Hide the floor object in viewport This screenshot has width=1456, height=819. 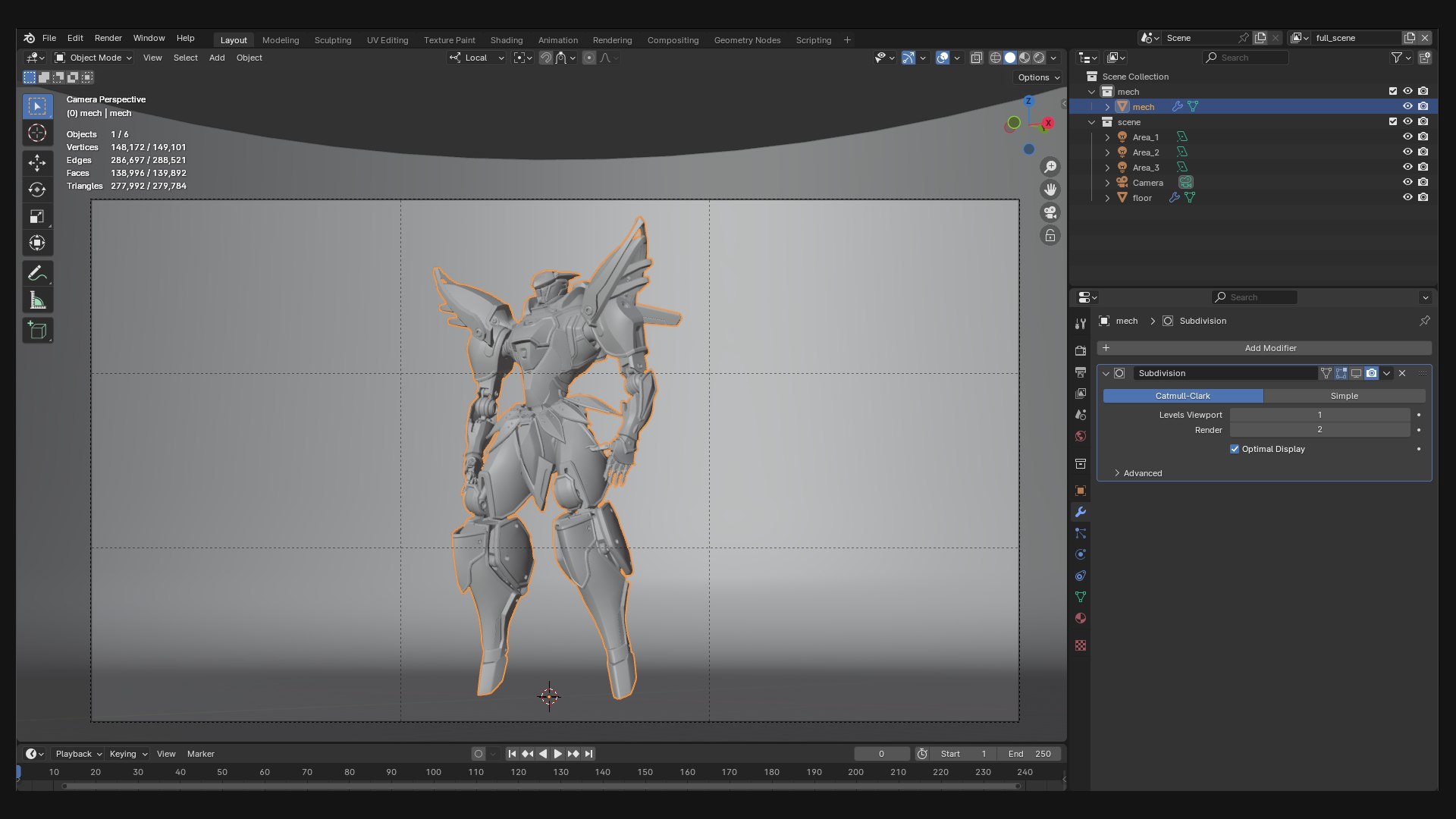(x=1407, y=198)
